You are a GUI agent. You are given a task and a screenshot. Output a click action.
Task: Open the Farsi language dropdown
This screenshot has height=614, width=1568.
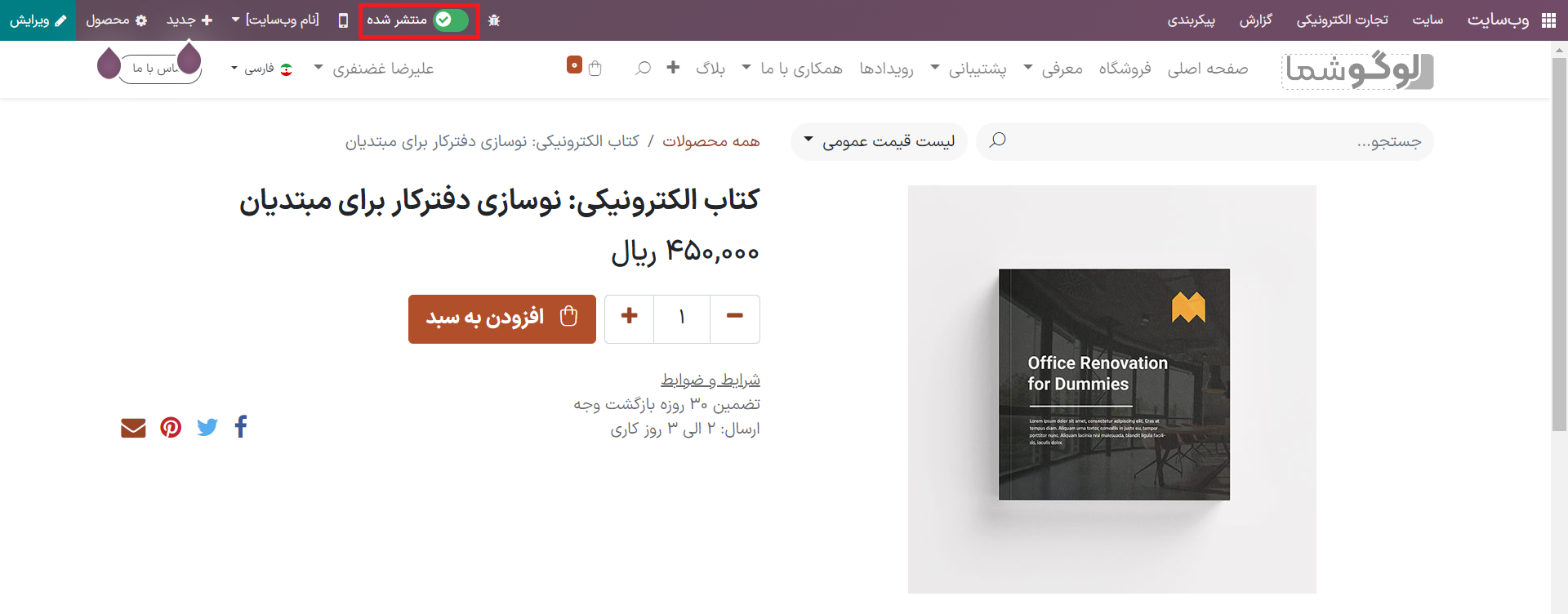click(261, 69)
